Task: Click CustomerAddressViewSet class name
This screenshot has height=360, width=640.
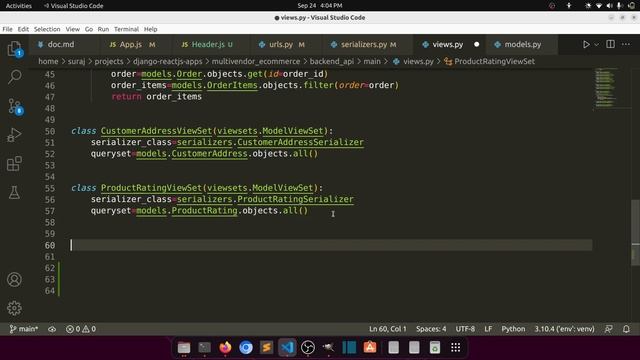Action: click(x=156, y=131)
